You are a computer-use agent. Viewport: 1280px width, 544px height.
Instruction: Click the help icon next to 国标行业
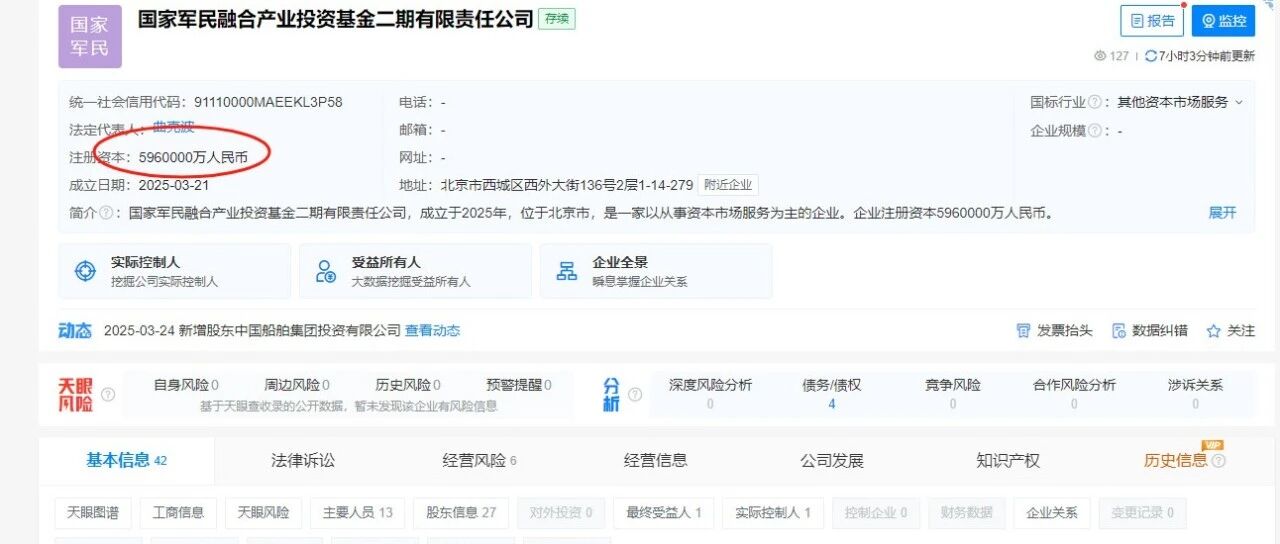pos(1095,102)
